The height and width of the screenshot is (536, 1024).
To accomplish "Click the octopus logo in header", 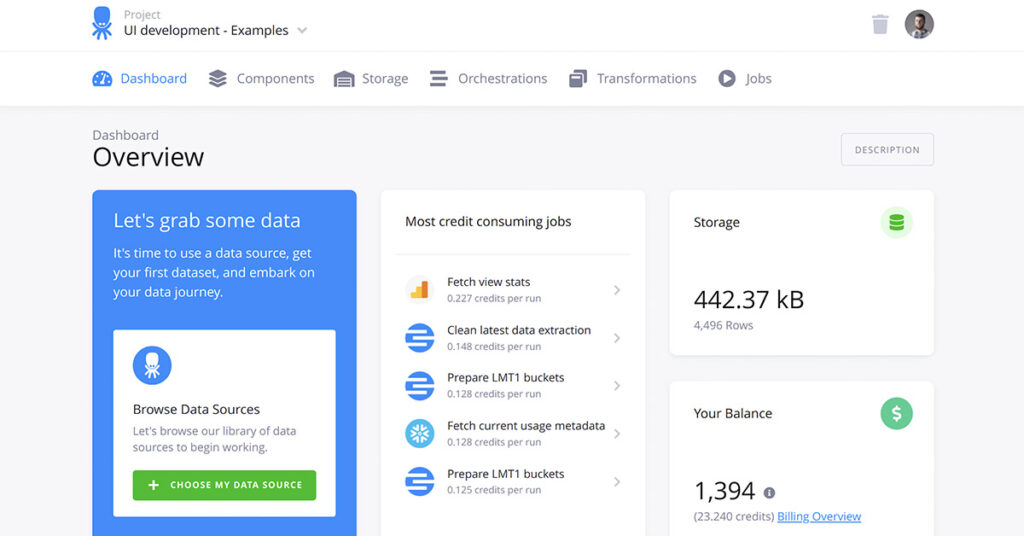I will (x=102, y=23).
